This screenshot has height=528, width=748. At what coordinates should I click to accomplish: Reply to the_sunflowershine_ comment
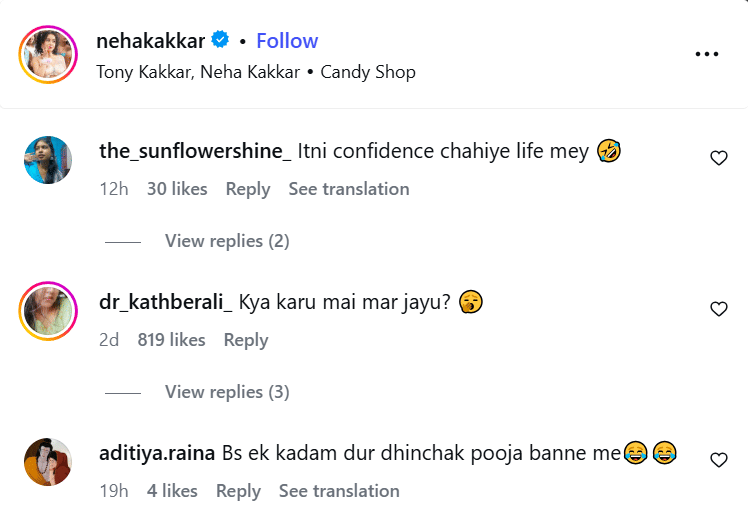[248, 189]
